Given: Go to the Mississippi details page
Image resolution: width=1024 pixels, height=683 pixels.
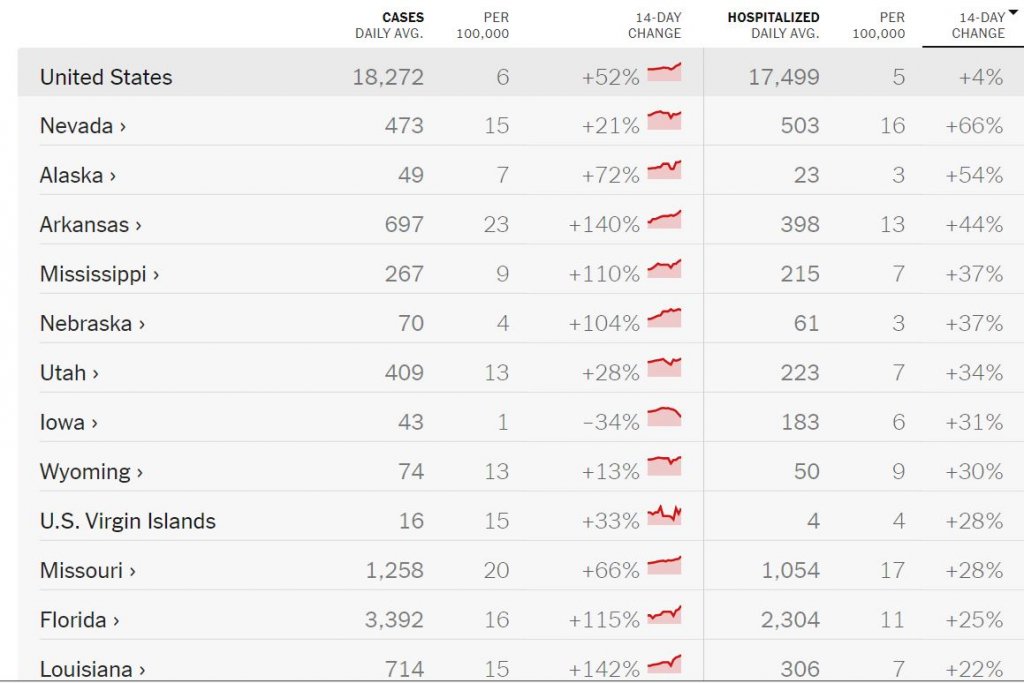Looking at the screenshot, I should pos(99,274).
